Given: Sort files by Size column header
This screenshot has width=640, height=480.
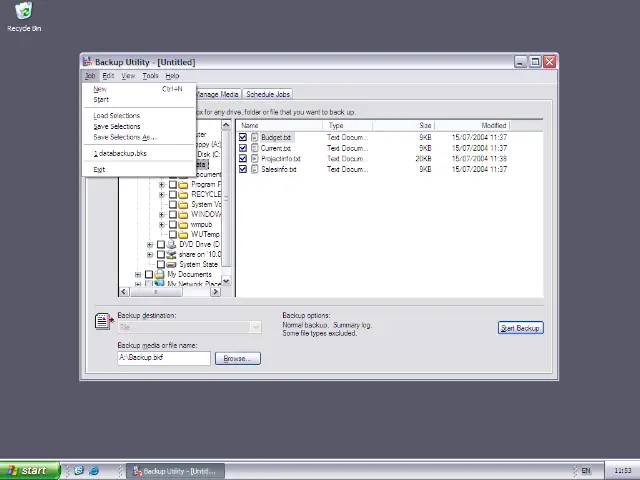Looking at the screenshot, I should coord(403,125).
